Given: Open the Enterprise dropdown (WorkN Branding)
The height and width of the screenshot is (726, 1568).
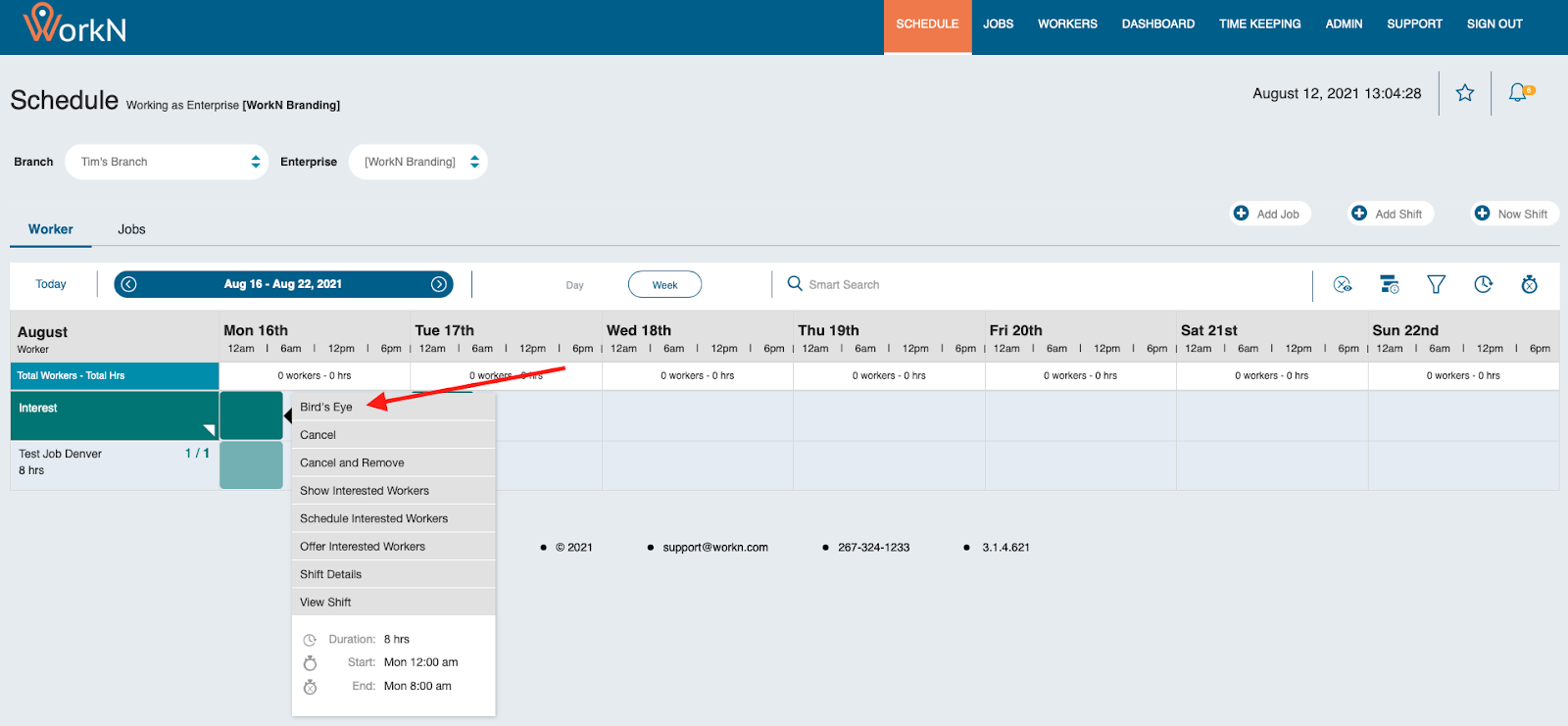Looking at the screenshot, I should pyautogui.click(x=418, y=162).
